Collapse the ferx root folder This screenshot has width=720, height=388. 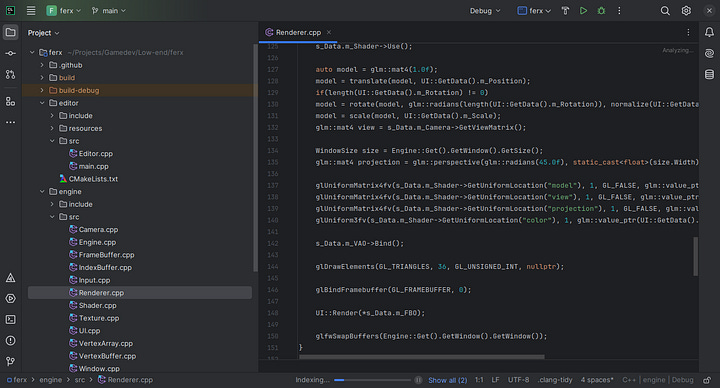(32, 52)
